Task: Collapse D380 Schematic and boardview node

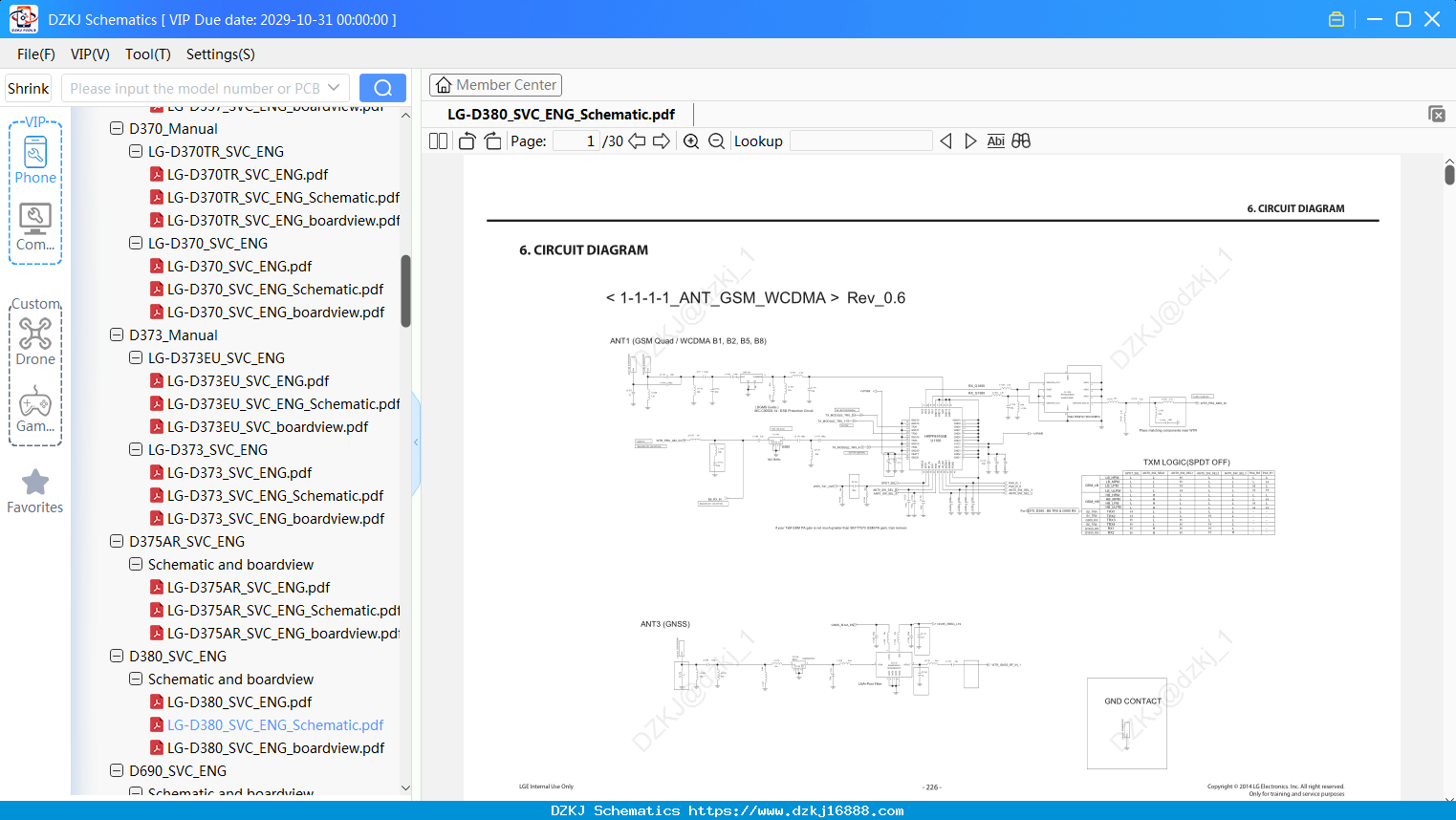Action: (136, 679)
